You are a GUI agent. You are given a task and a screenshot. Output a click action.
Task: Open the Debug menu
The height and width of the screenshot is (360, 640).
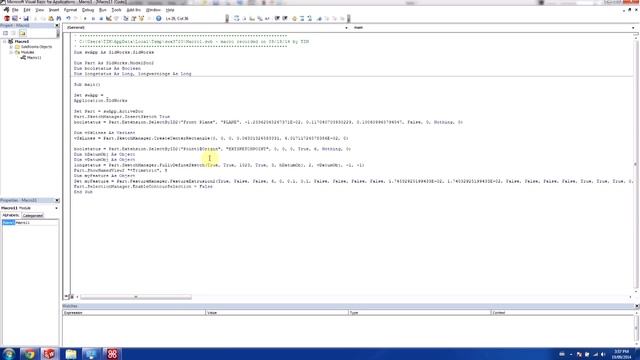pos(88,10)
